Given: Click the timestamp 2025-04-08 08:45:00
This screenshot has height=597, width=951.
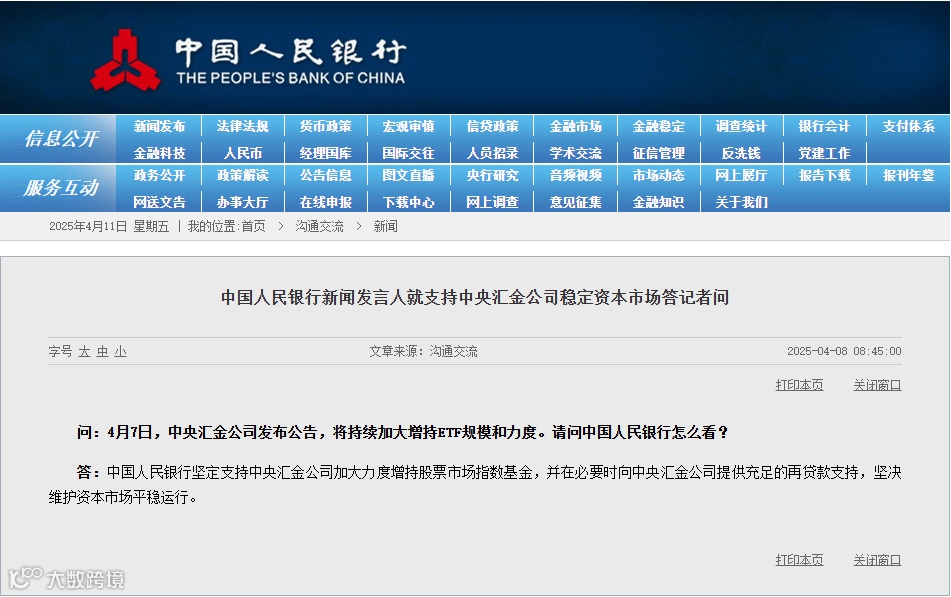Looking at the screenshot, I should click(844, 351).
